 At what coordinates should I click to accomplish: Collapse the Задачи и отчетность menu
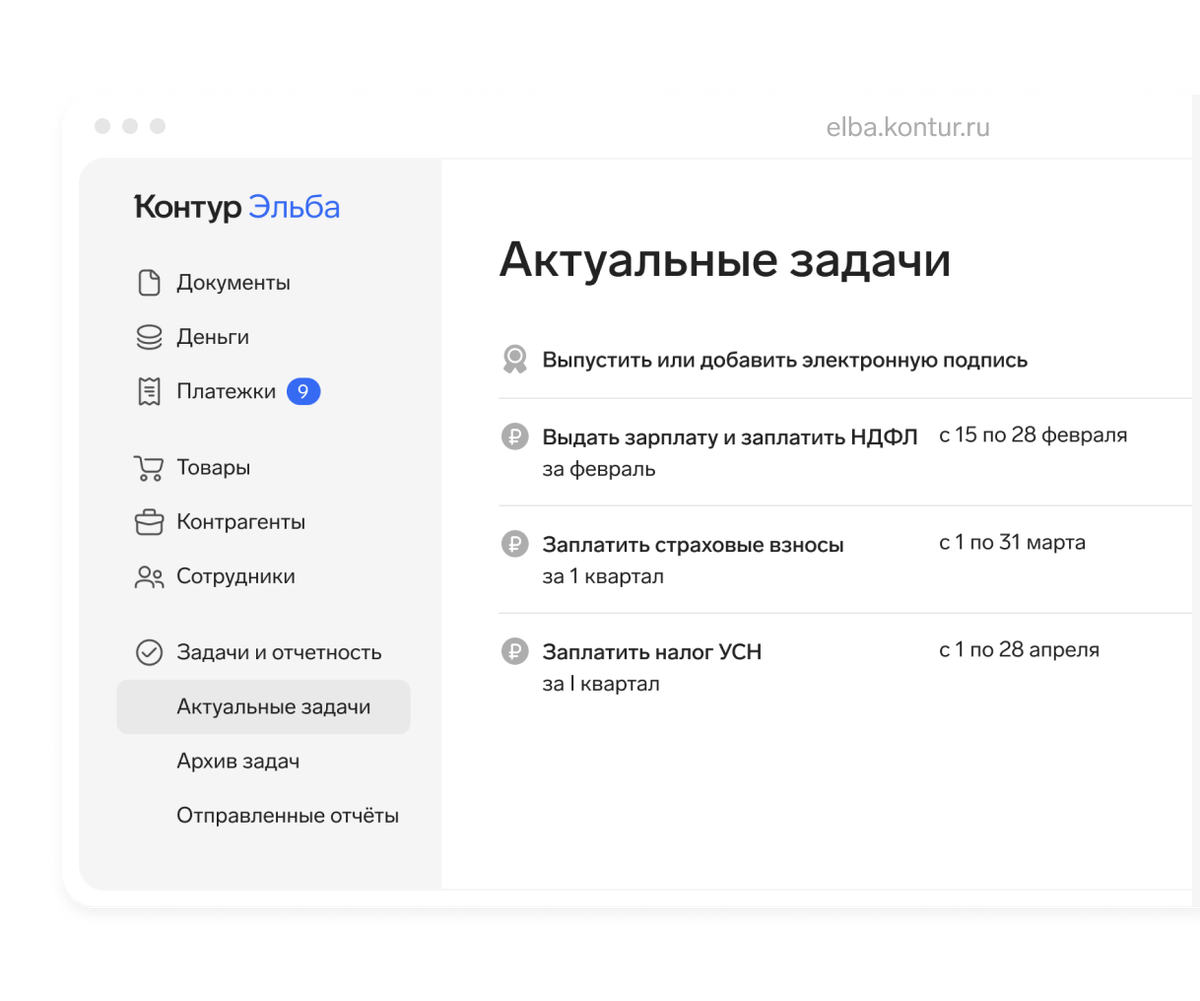[x=279, y=653]
